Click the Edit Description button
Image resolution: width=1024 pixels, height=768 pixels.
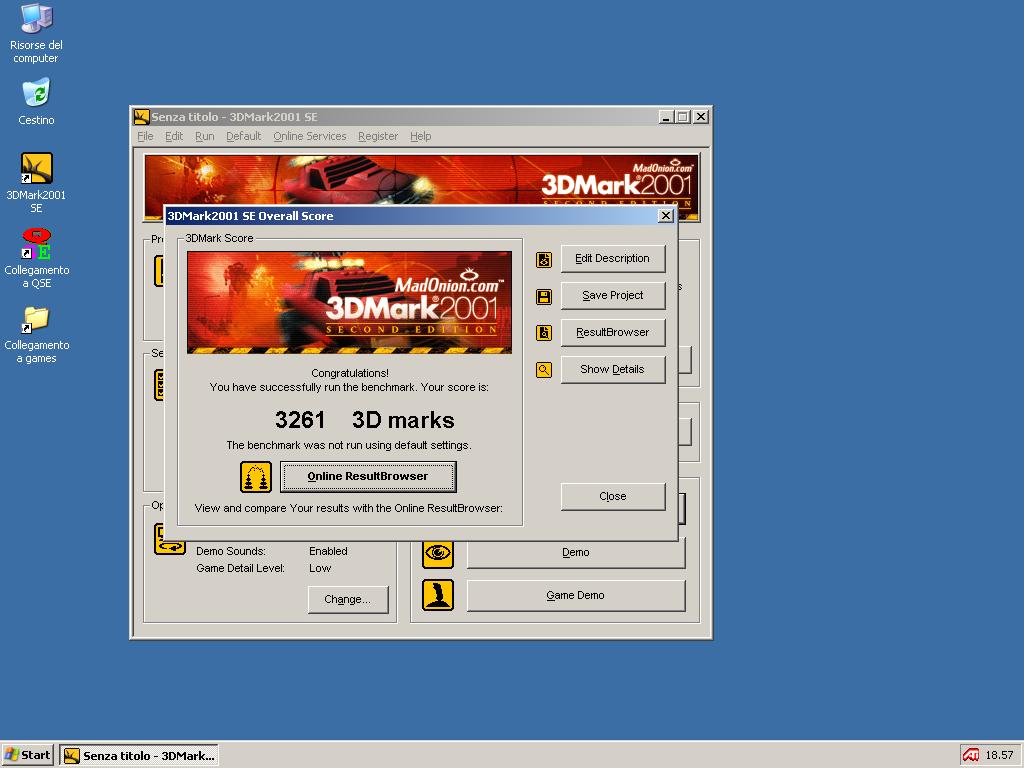613,259
